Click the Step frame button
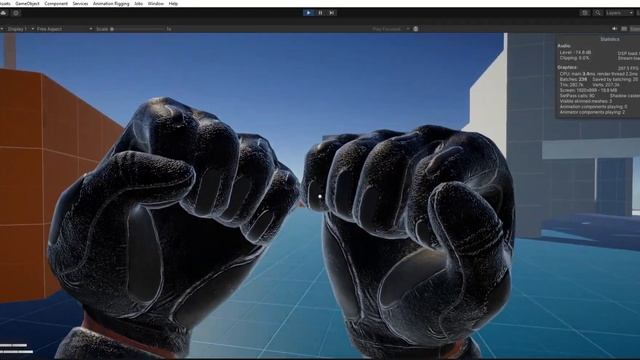Screen dimensions: 640x360 (331, 13)
